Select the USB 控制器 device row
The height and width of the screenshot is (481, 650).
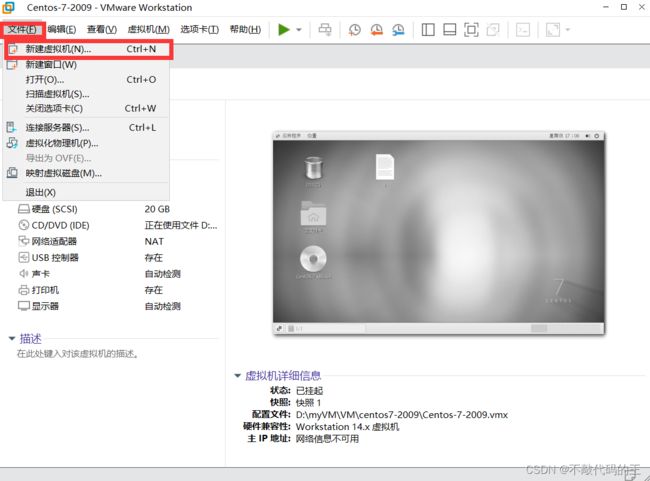117,258
